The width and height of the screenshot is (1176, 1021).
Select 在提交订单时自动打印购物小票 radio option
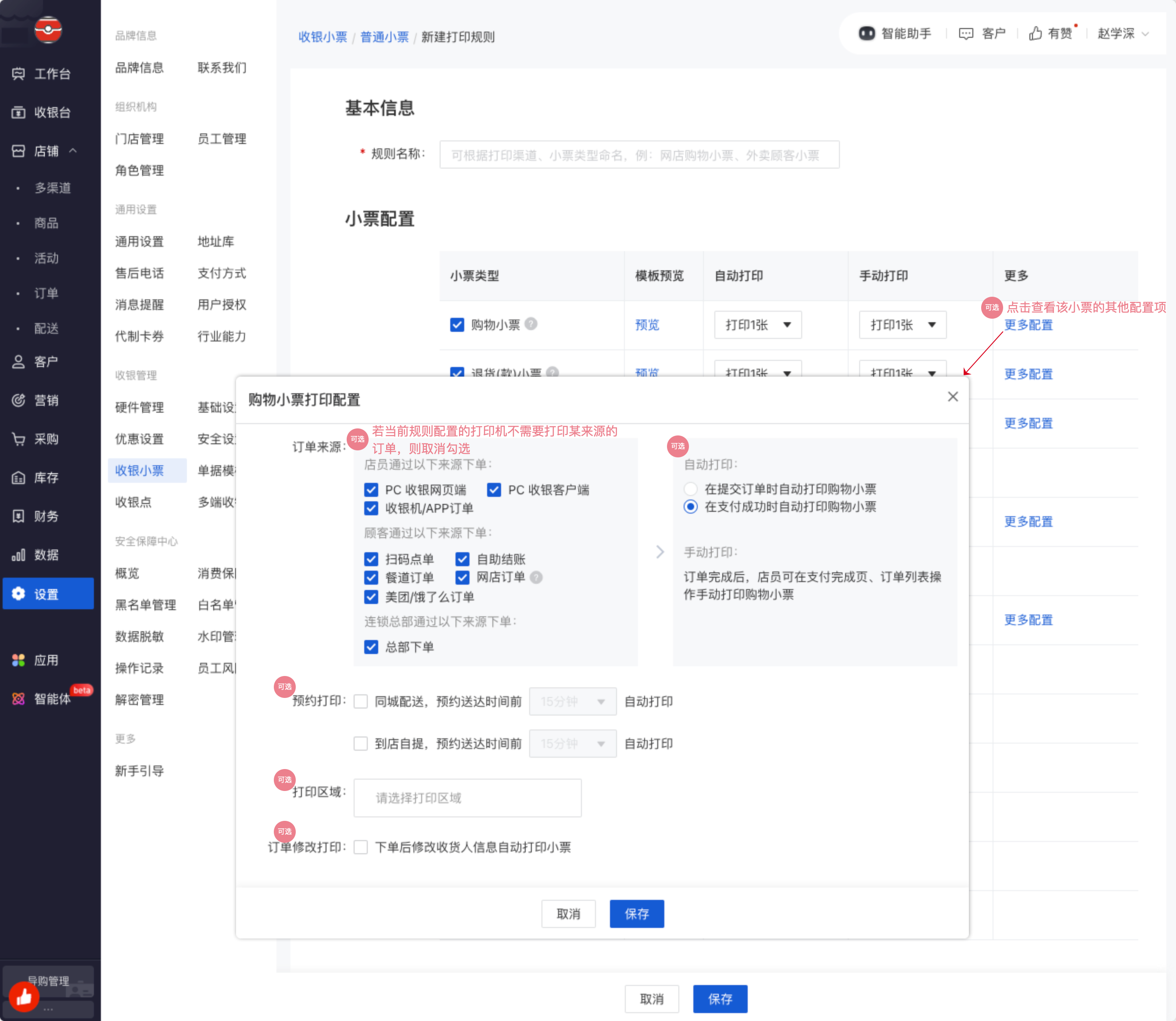pyautogui.click(x=690, y=489)
